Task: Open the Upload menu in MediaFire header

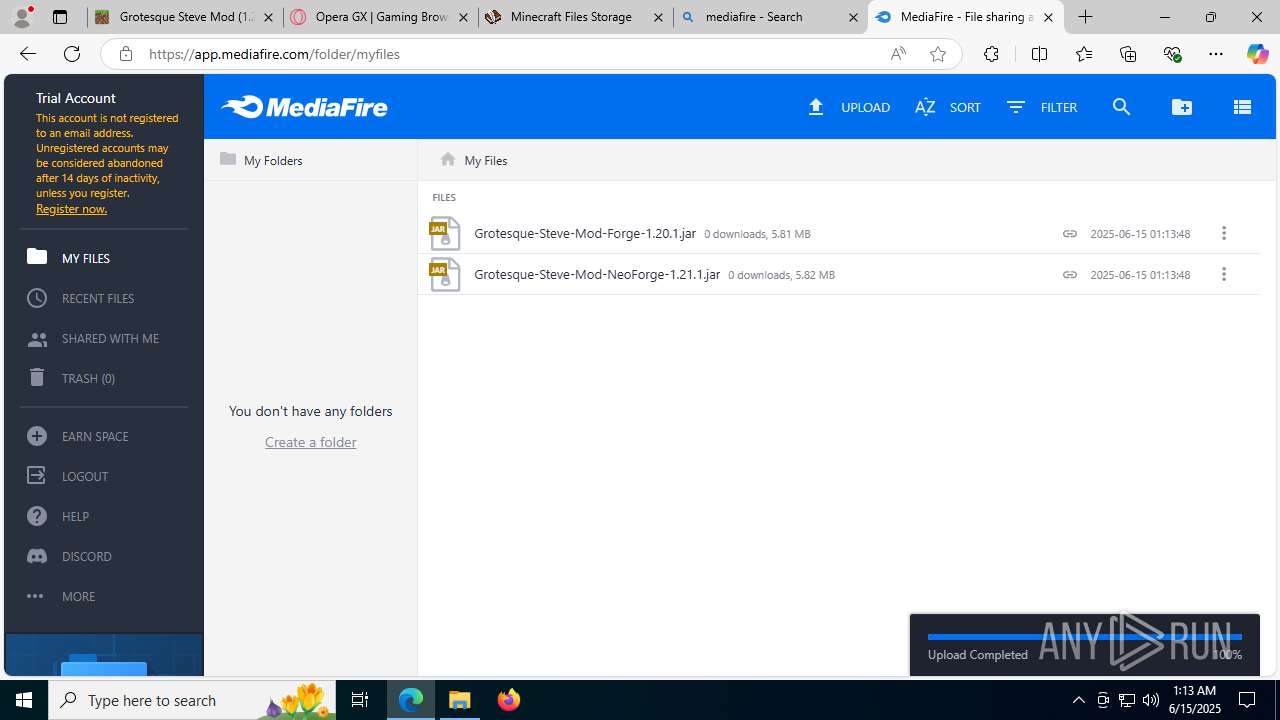Action: (849, 107)
